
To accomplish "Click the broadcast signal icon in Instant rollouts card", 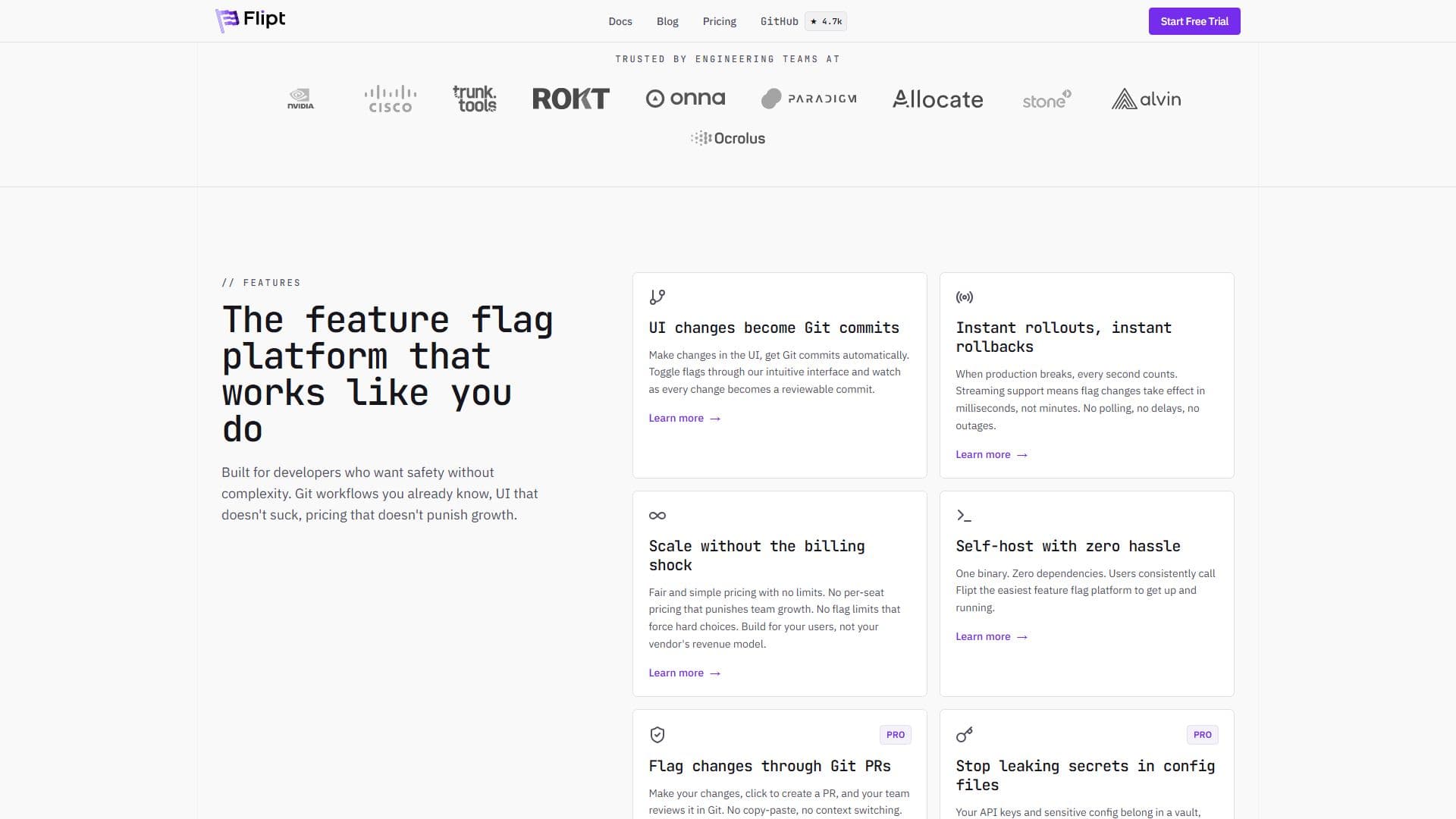I will point(965,297).
